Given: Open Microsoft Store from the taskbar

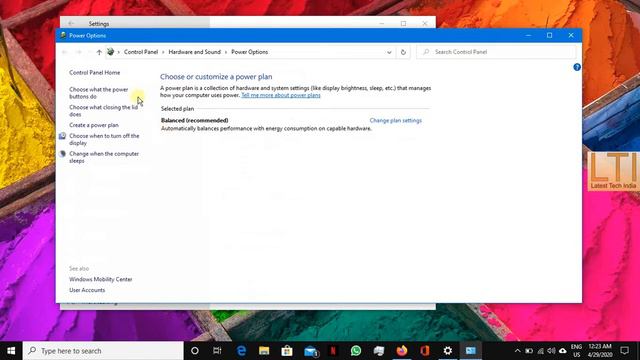Looking at the screenshot, I should point(287,351).
